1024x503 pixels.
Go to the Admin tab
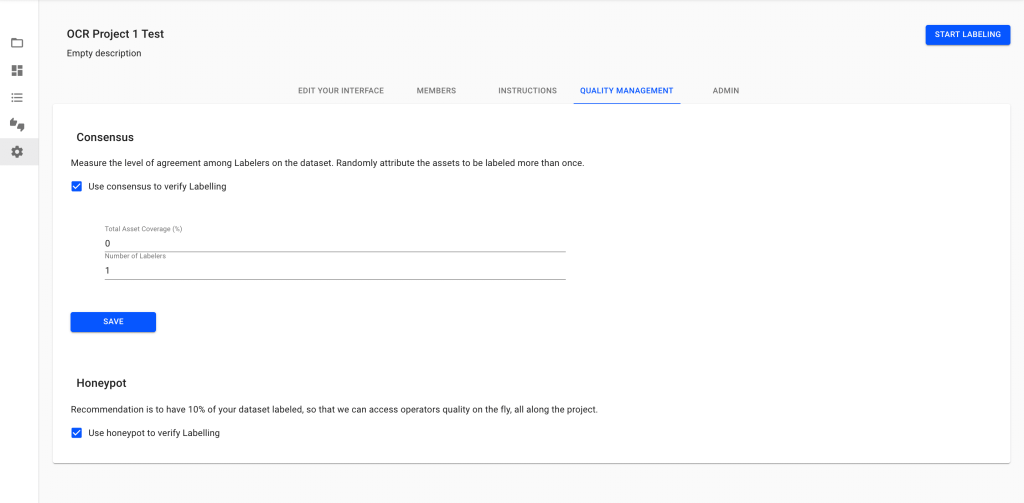(x=726, y=91)
